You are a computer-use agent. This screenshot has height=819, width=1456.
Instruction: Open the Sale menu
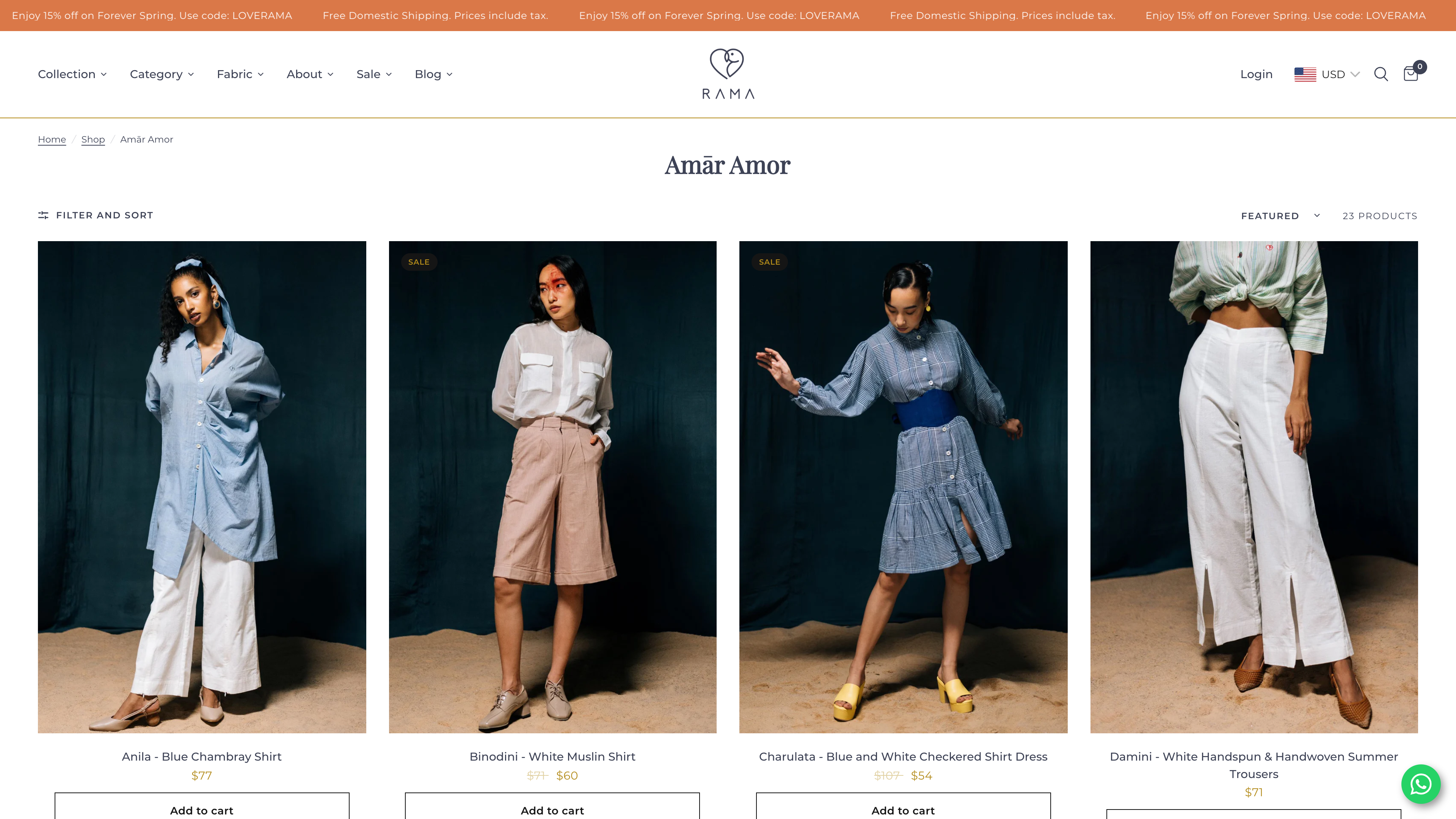click(x=374, y=75)
